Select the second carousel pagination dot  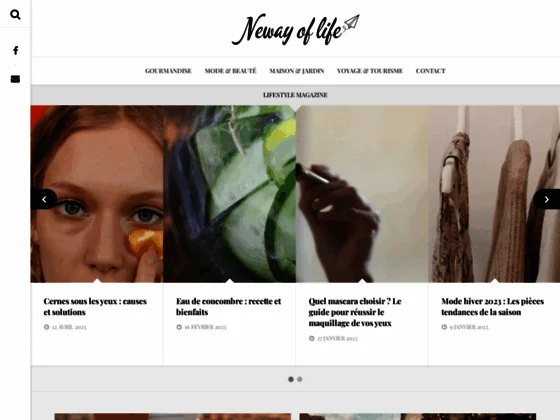[x=300, y=379]
